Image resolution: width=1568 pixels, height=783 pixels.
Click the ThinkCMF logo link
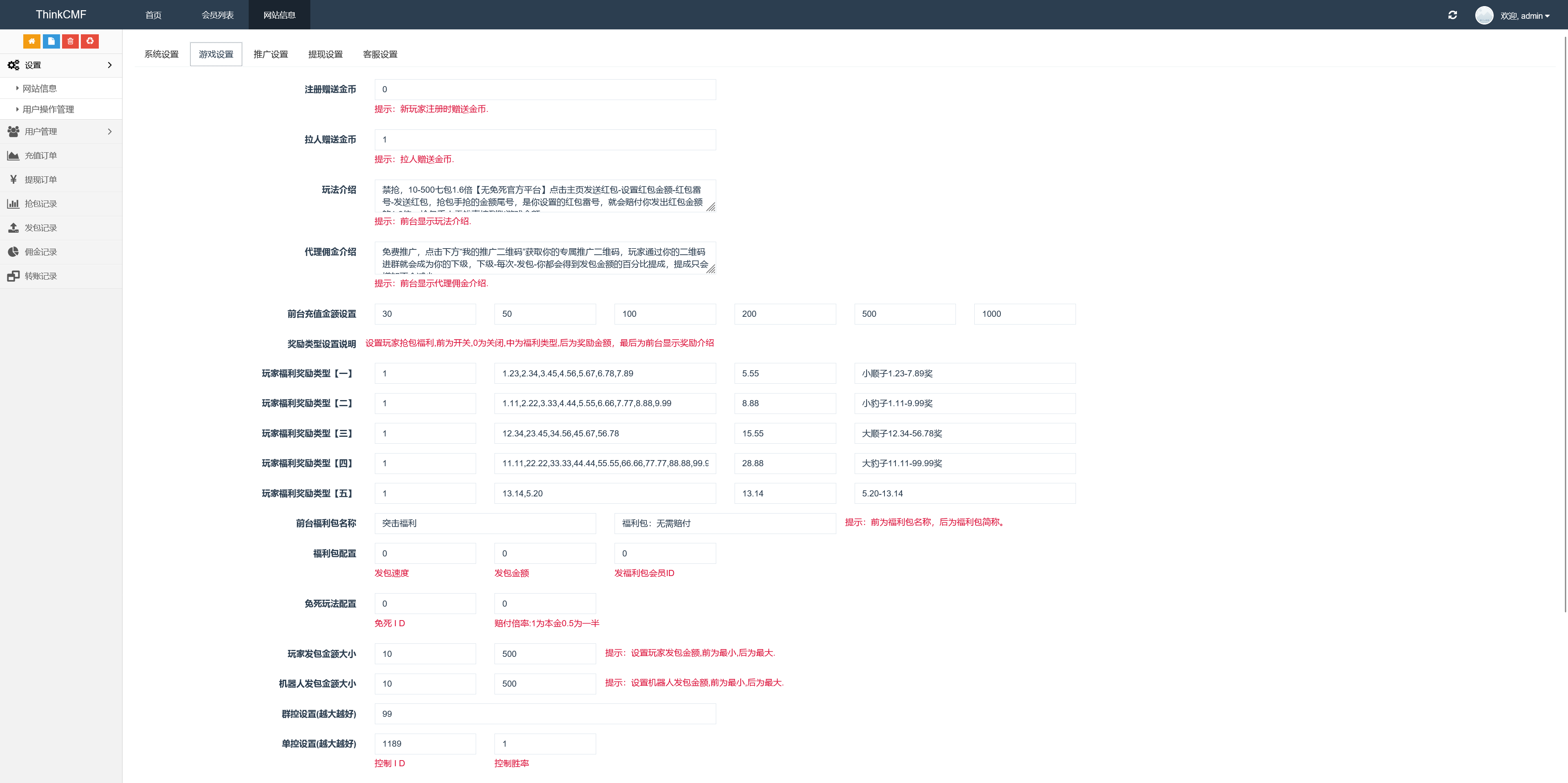(x=60, y=14)
